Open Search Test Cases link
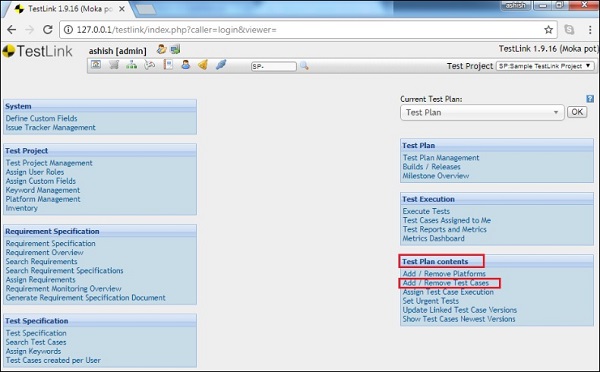 click(x=36, y=342)
